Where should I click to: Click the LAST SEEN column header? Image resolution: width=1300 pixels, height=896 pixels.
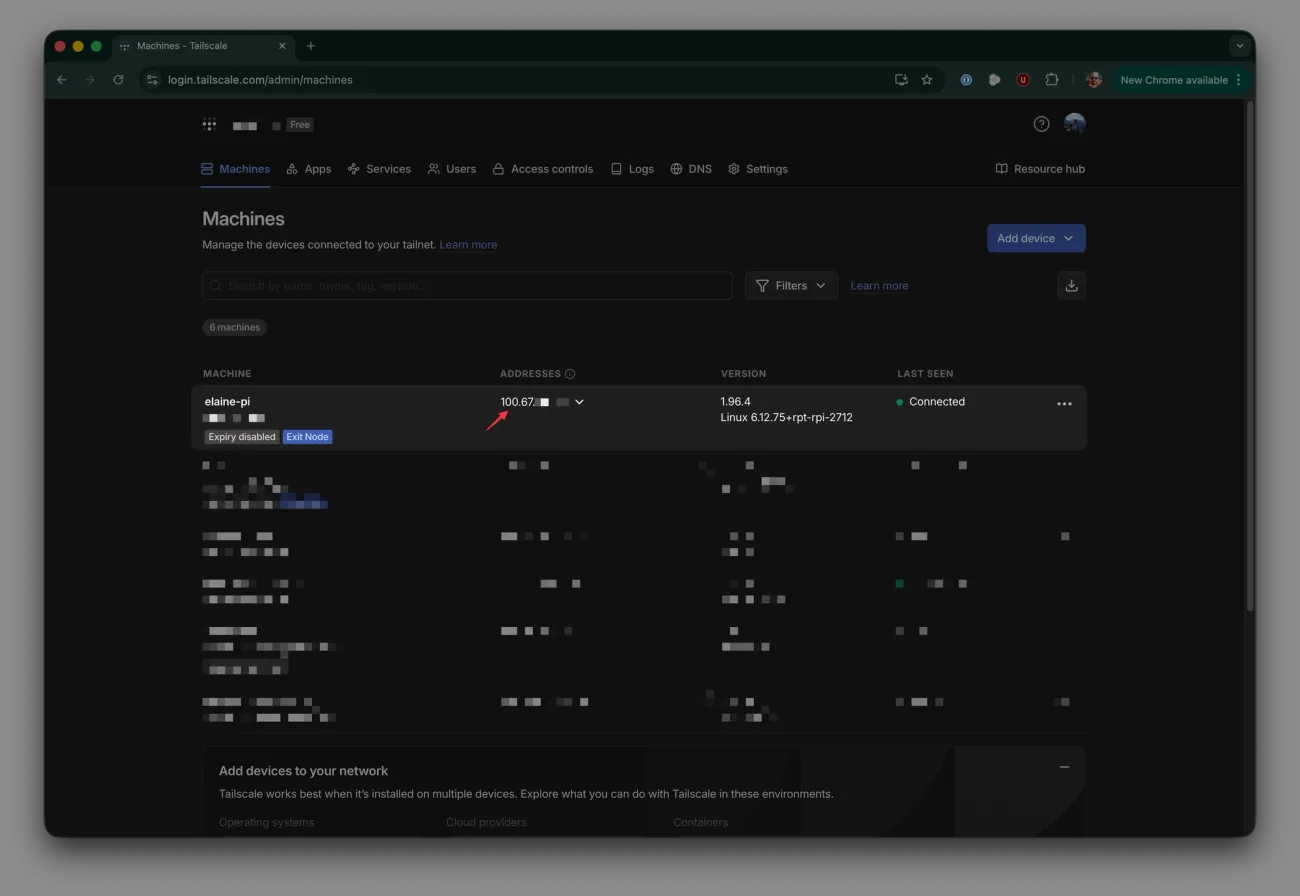coord(925,374)
